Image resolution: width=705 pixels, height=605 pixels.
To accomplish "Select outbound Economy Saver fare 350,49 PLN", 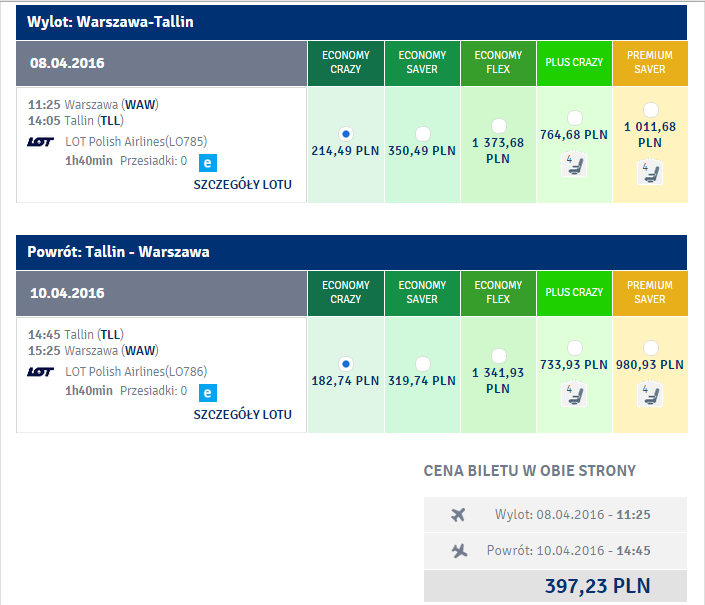I will click(422, 133).
